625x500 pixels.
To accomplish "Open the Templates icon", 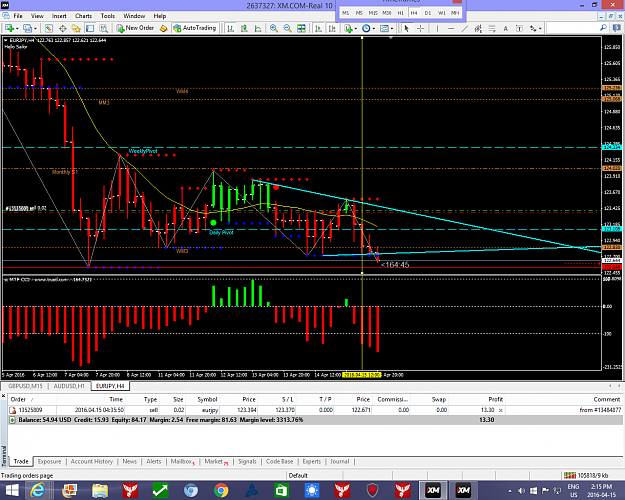I will click(384, 28).
